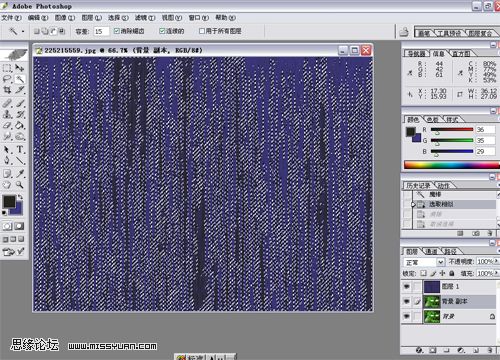Viewport: 500px width, 360px height.
Task: Select the Eyedropper tool
Action: click(20, 173)
